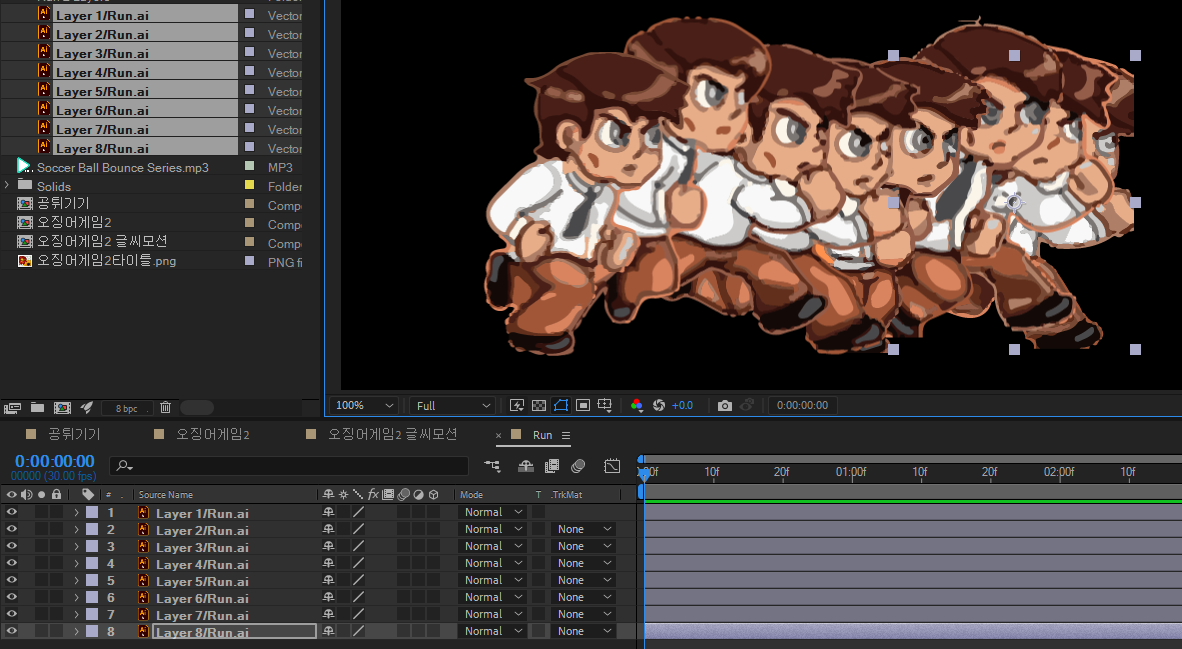
Task: Open grid and guide options icon
Action: point(605,406)
